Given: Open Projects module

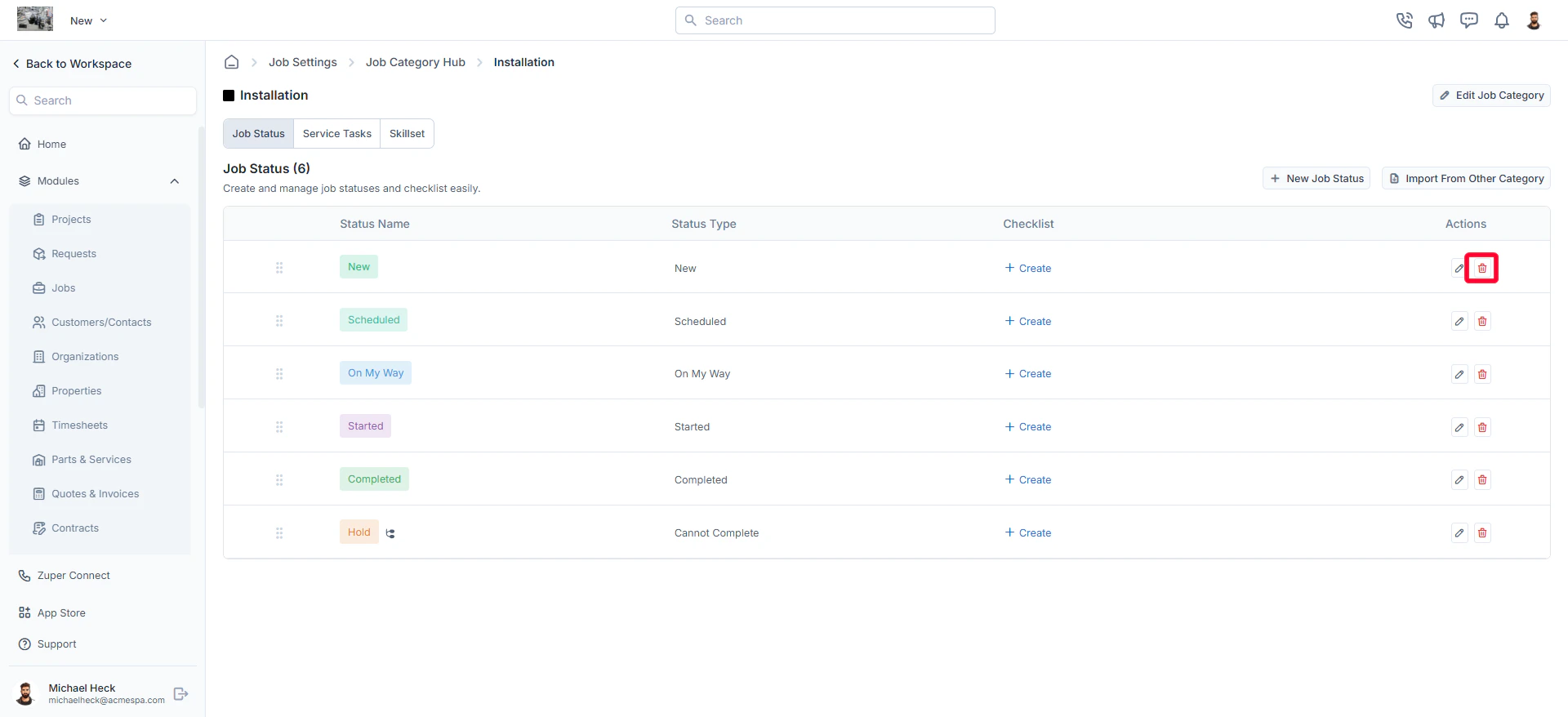Looking at the screenshot, I should click(x=62, y=220).
